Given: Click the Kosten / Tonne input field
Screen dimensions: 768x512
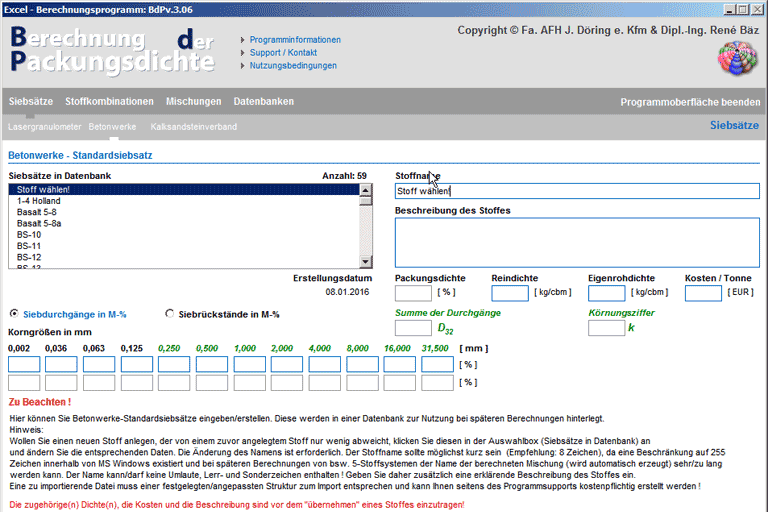Looking at the screenshot, I should click(703, 293).
